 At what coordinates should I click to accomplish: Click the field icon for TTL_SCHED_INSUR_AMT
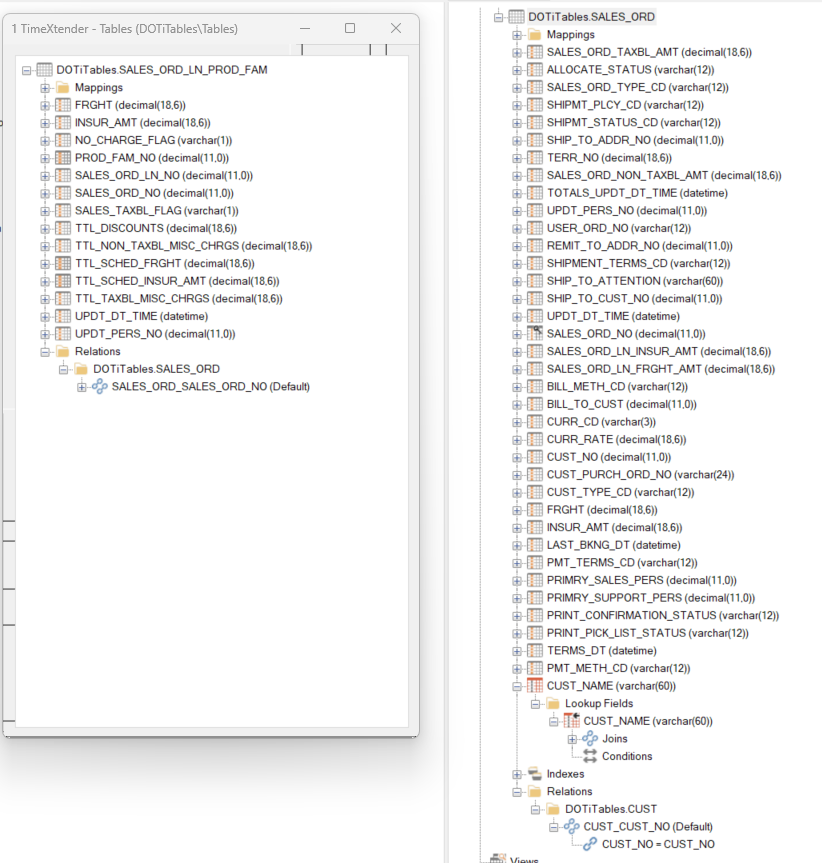(63, 281)
